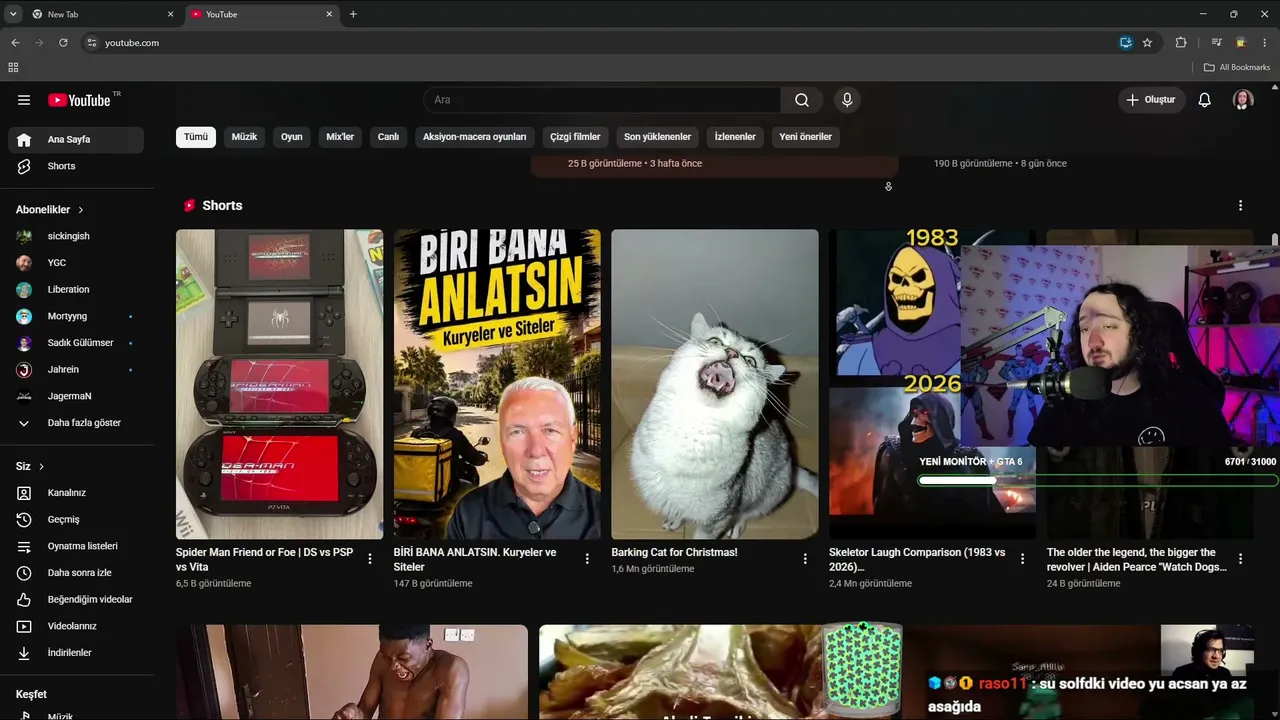Expand the Siz section chevron
The width and height of the screenshot is (1280, 720).
point(41,467)
